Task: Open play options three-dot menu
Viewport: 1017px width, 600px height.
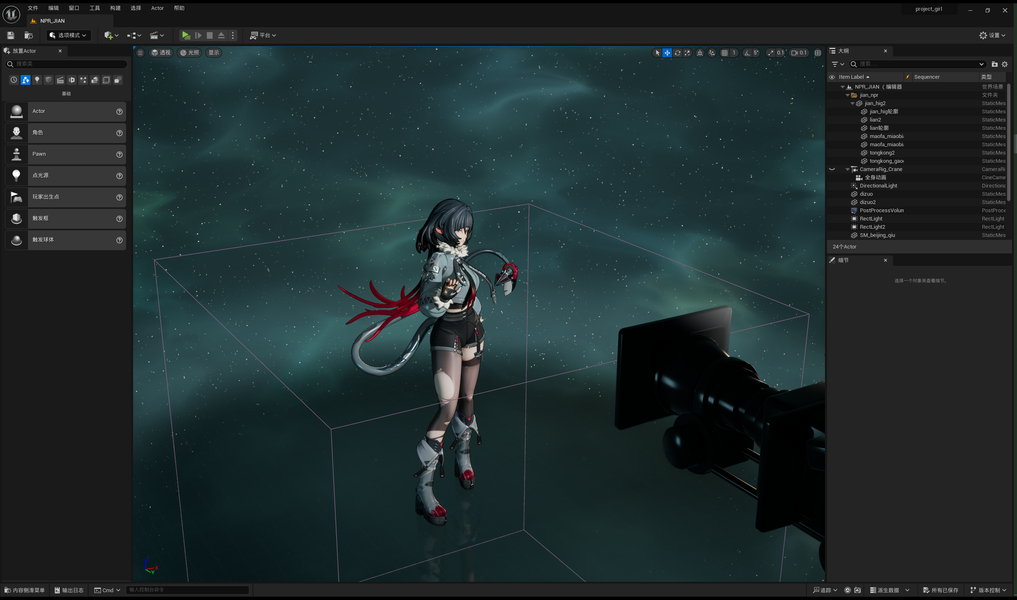Action: coord(233,35)
